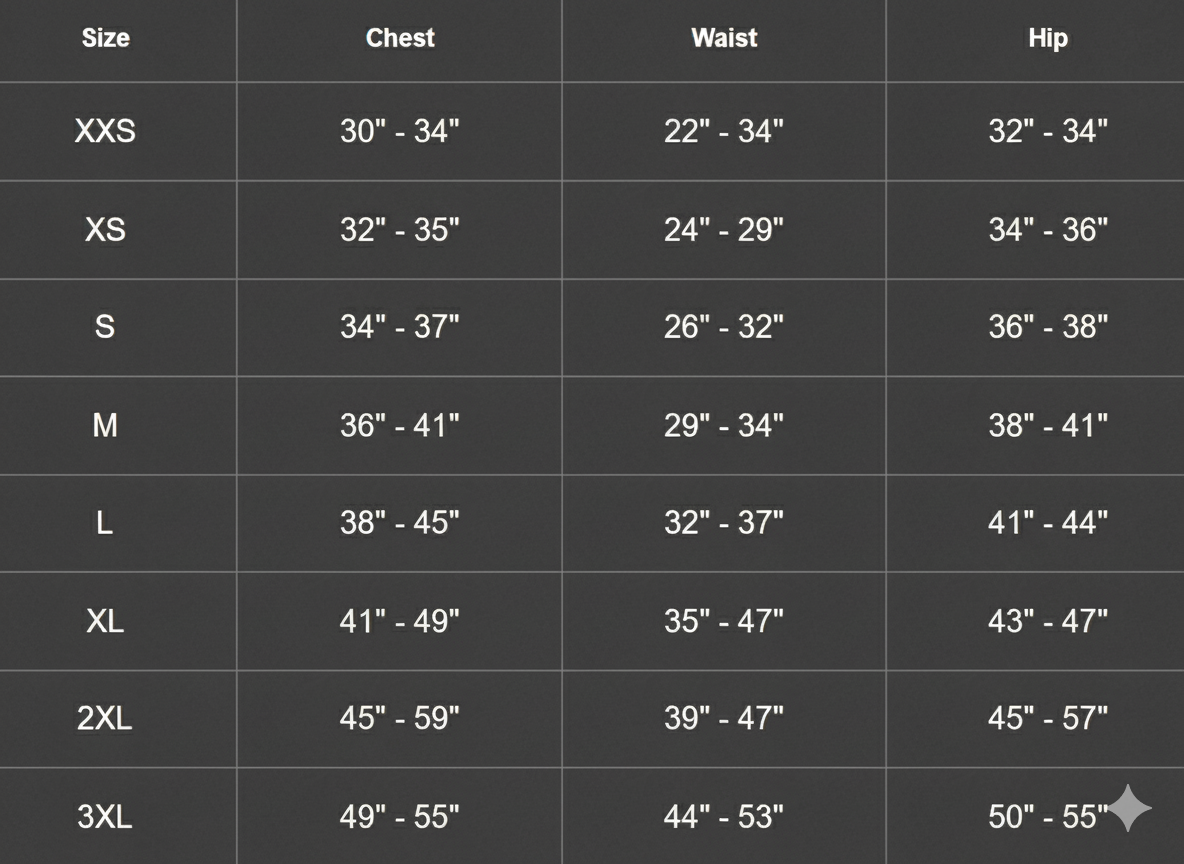
Task: Click the sparkle icon in bottom corner
Action: pyautogui.click(x=1130, y=808)
